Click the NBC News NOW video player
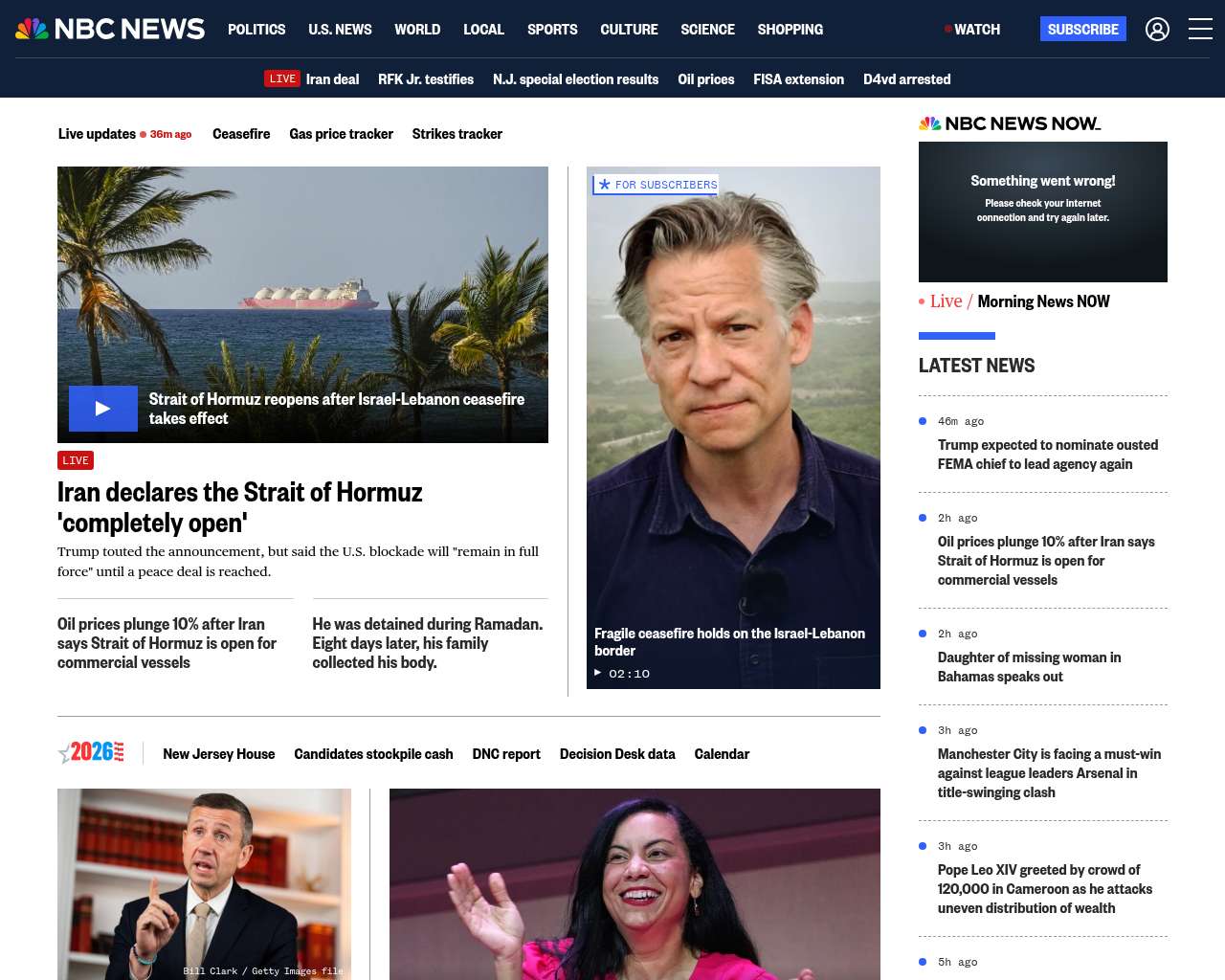Viewport: 1225px width, 980px height. point(1042,212)
